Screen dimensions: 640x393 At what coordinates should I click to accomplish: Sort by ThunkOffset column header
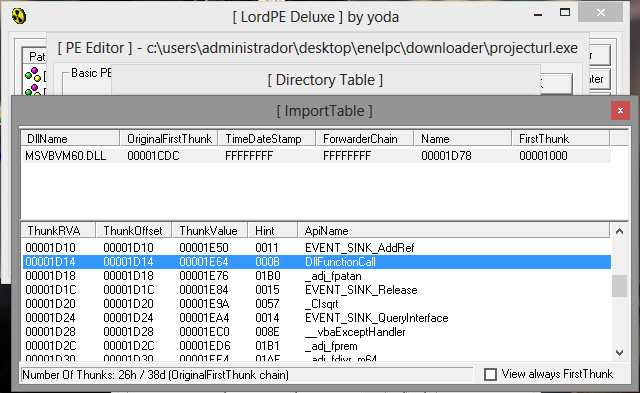(x=133, y=231)
